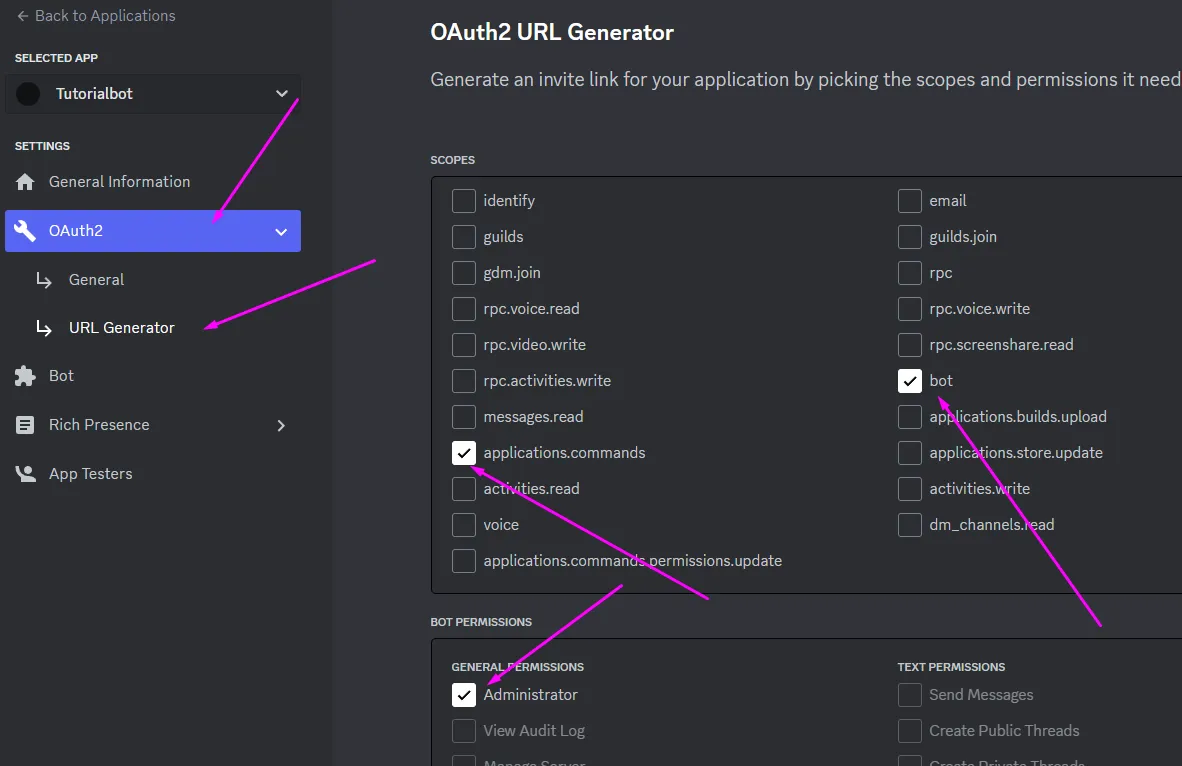Tick the voice scope checkbox
This screenshot has height=766, width=1182.
pyautogui.click(x=464, y=525)
